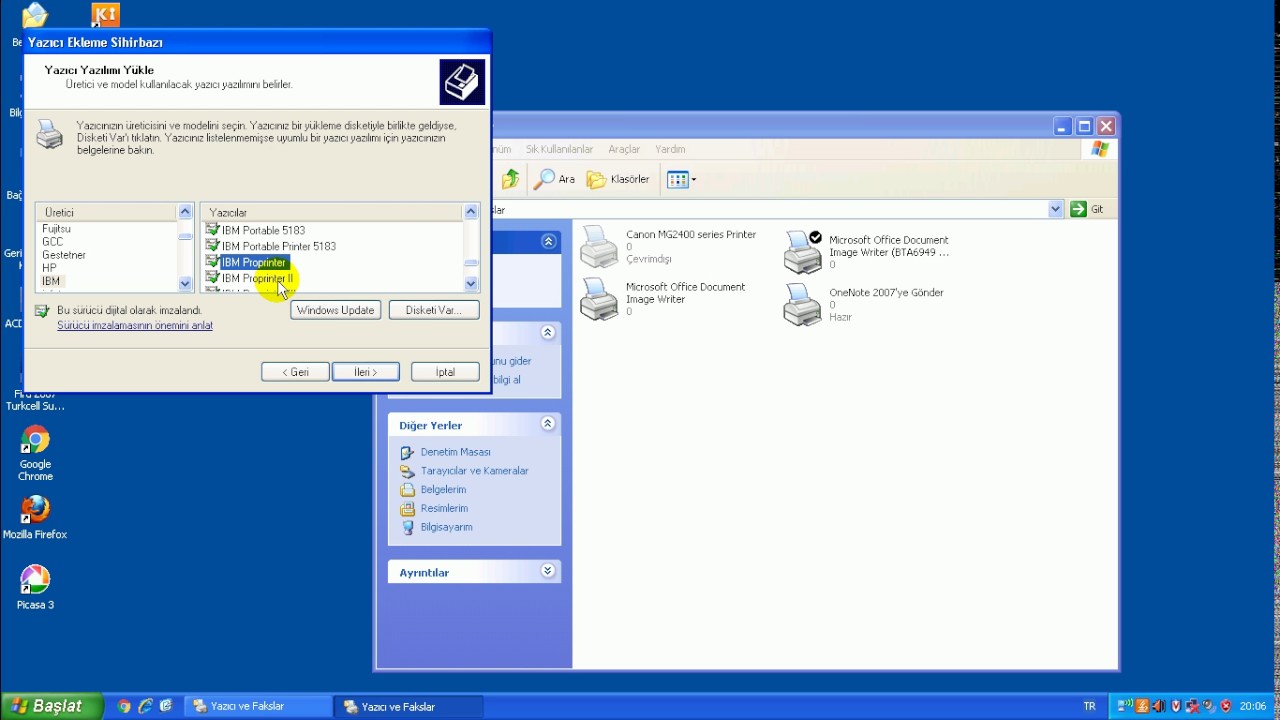
Task: Click Denetim Masası icon in sidebar
Action: pos(407,452)
